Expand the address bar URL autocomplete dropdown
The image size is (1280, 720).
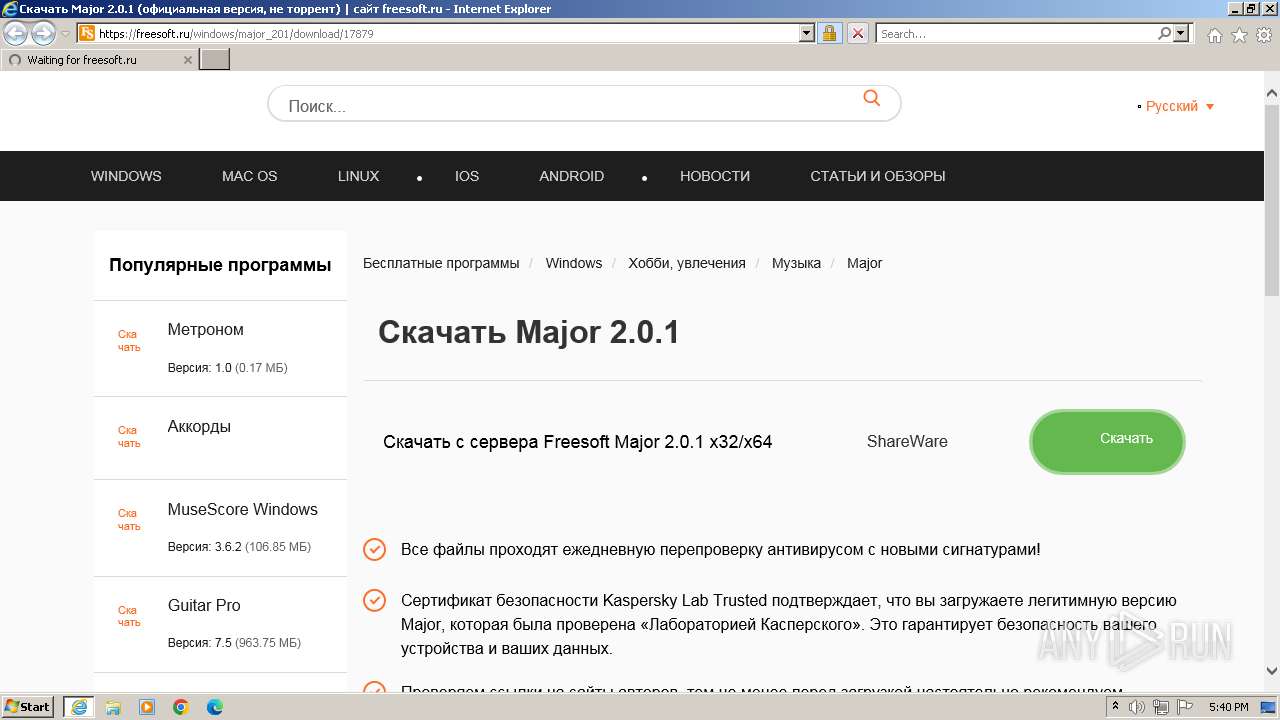click(807, 33)
